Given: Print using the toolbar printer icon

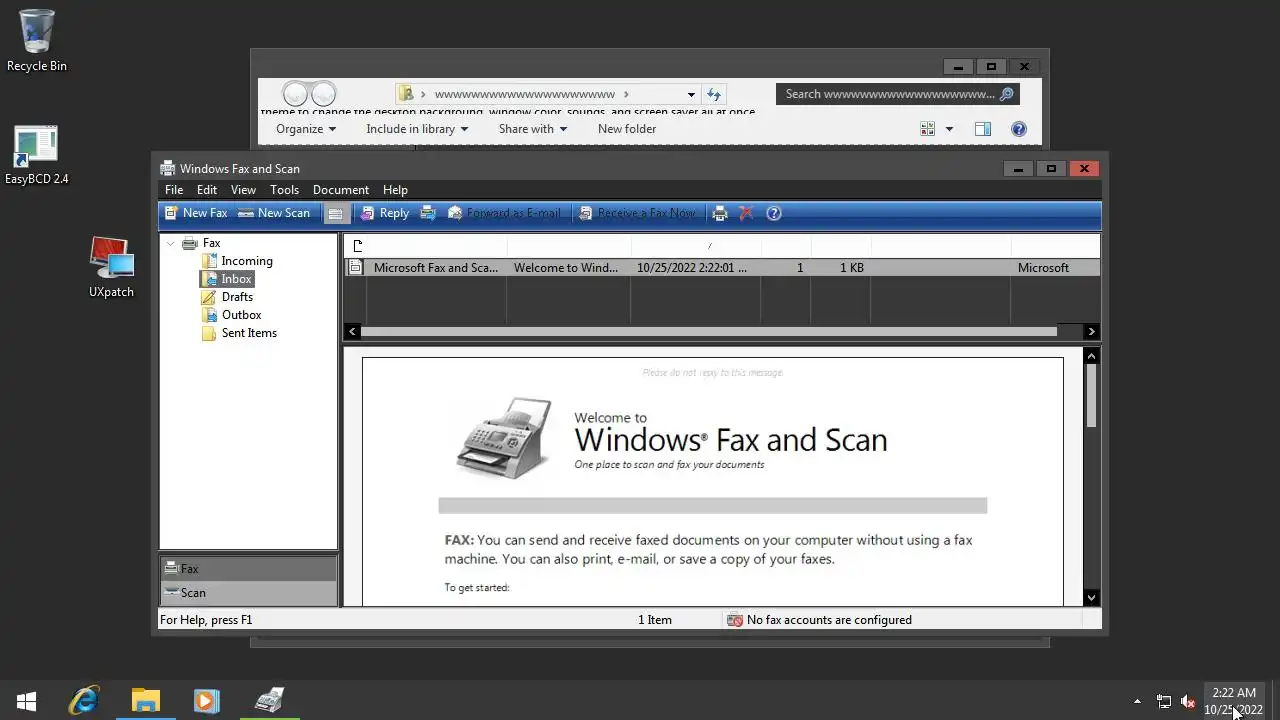Looking at the screenshot, I should (x=720, y=213).
